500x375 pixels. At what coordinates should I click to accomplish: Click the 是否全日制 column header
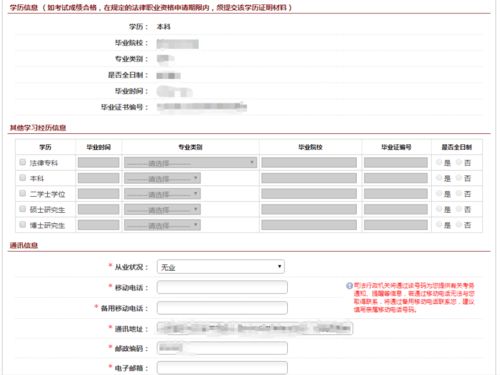tap(457, 147)
